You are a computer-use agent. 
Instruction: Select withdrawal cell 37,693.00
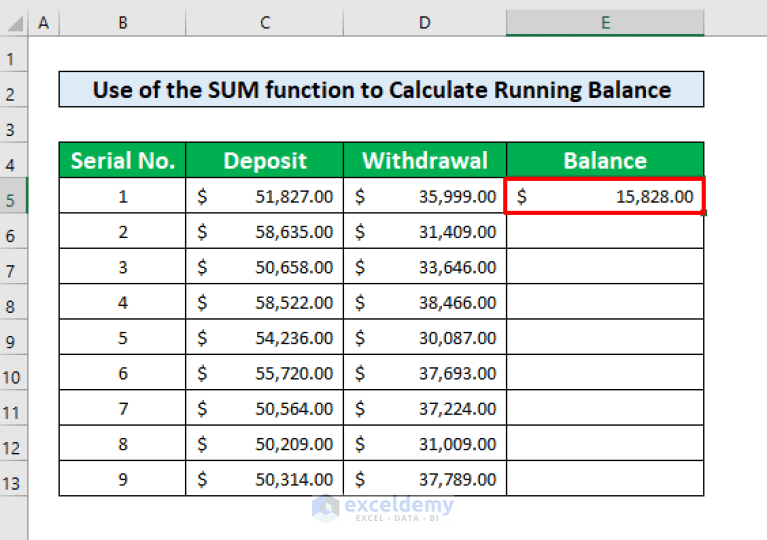pyautogui.click(x=425, y=373)
